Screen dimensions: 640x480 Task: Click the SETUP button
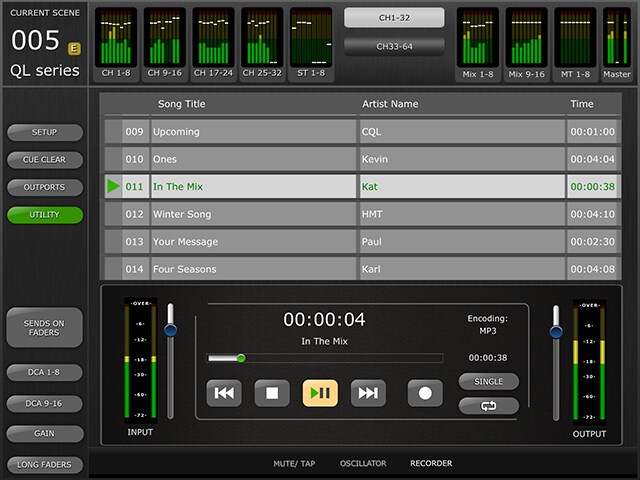[x=44, y=132]
